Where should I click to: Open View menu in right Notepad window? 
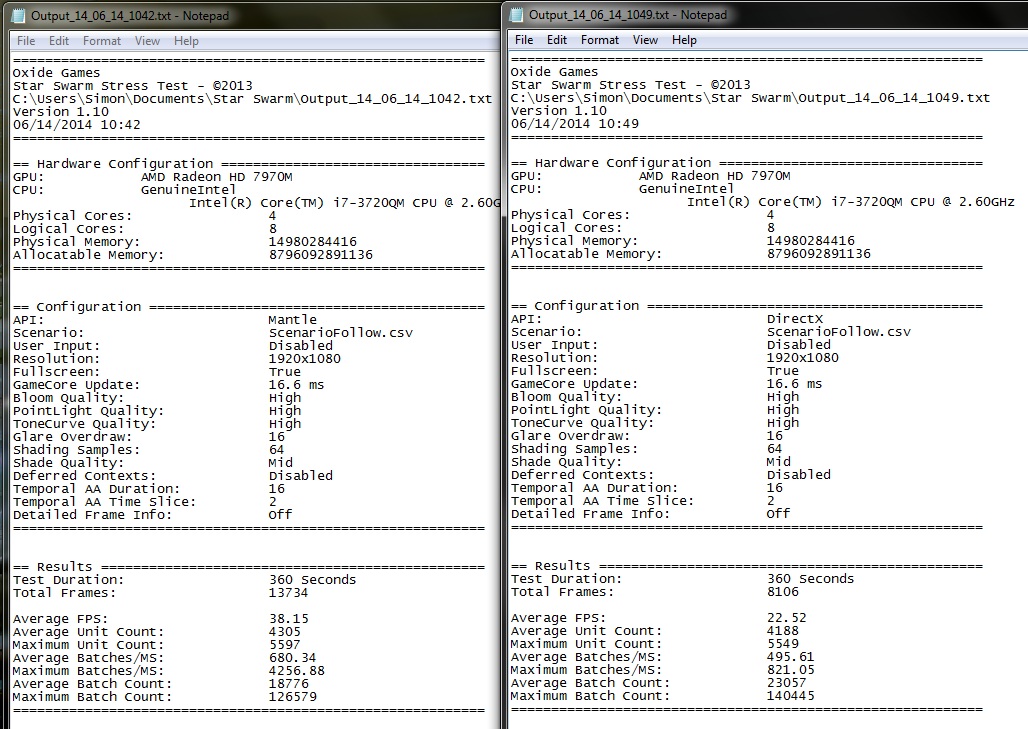(645, 40)
